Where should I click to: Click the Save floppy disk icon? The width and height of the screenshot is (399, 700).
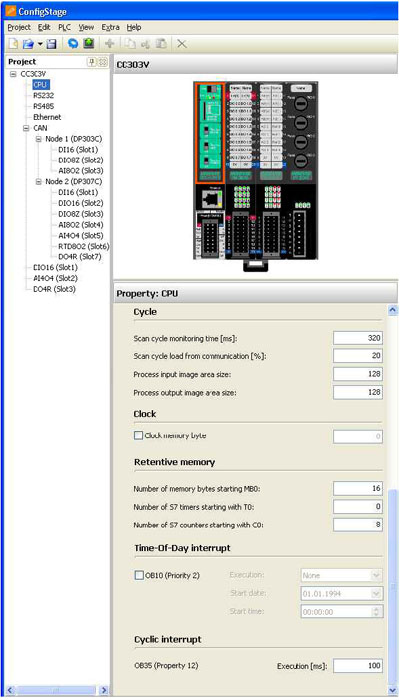point(51,44)
